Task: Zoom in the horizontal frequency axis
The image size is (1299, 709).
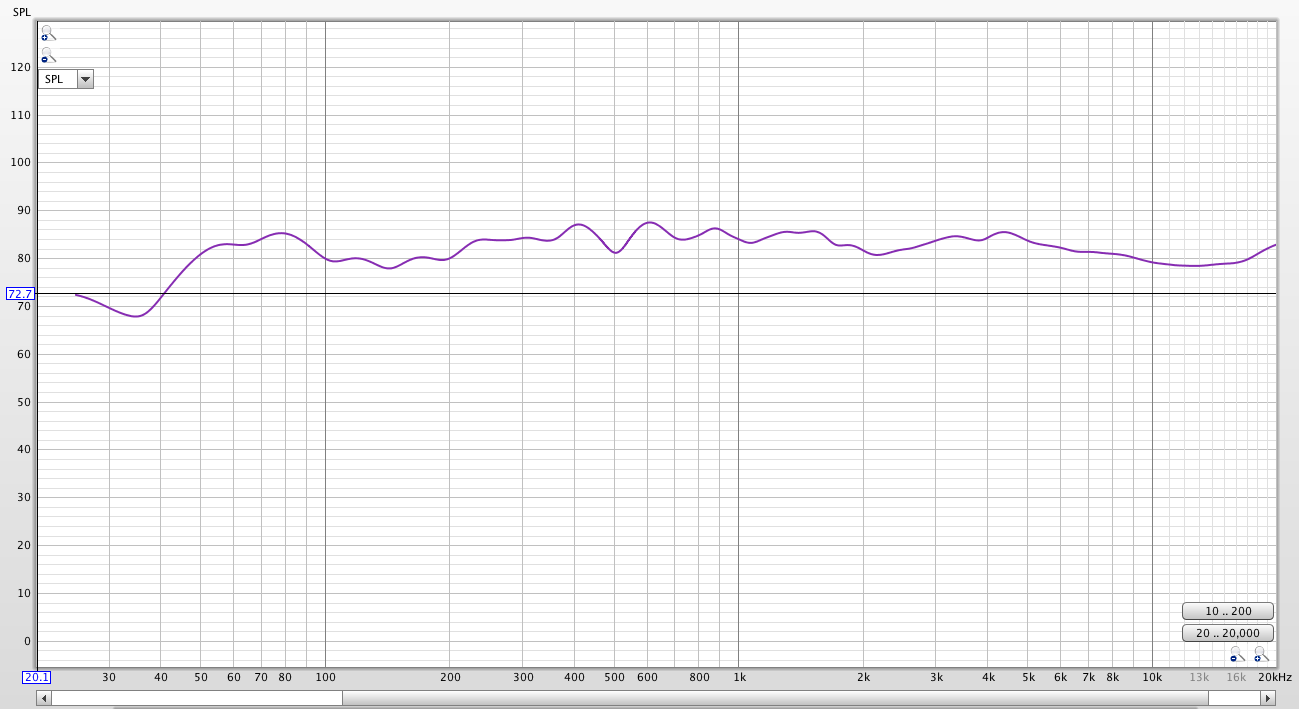Action: click(x=1261, y=654)
